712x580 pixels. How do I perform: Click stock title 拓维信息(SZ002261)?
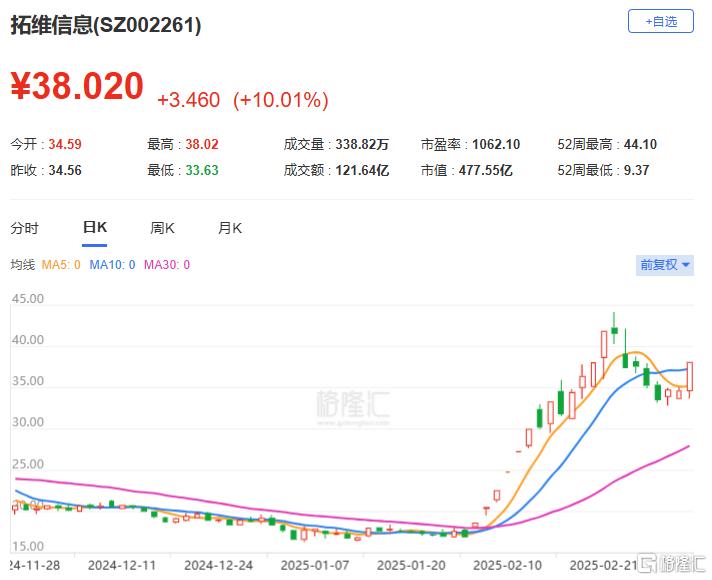[x=106, y=25]
